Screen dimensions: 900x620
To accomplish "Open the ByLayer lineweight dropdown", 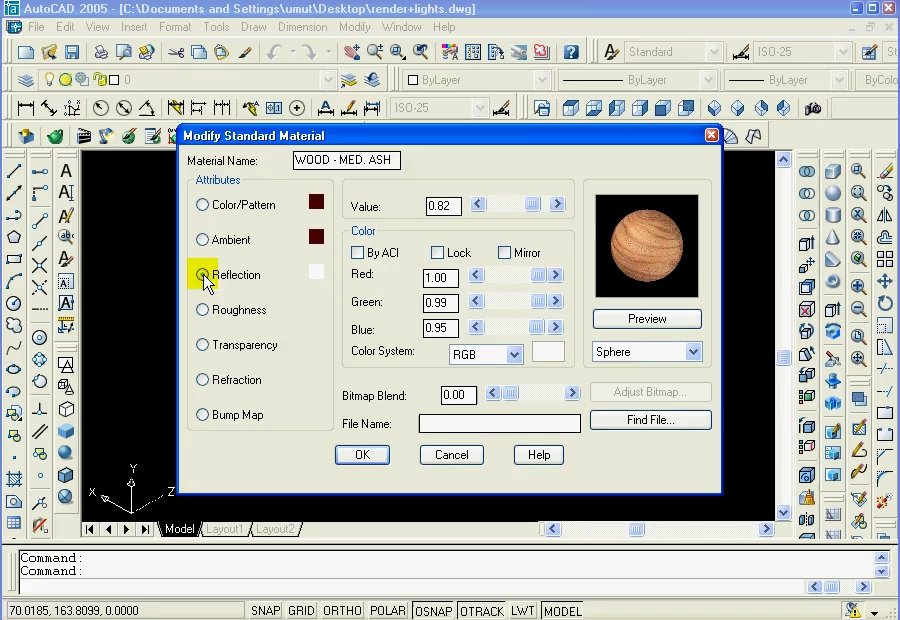I will [839, 80].
